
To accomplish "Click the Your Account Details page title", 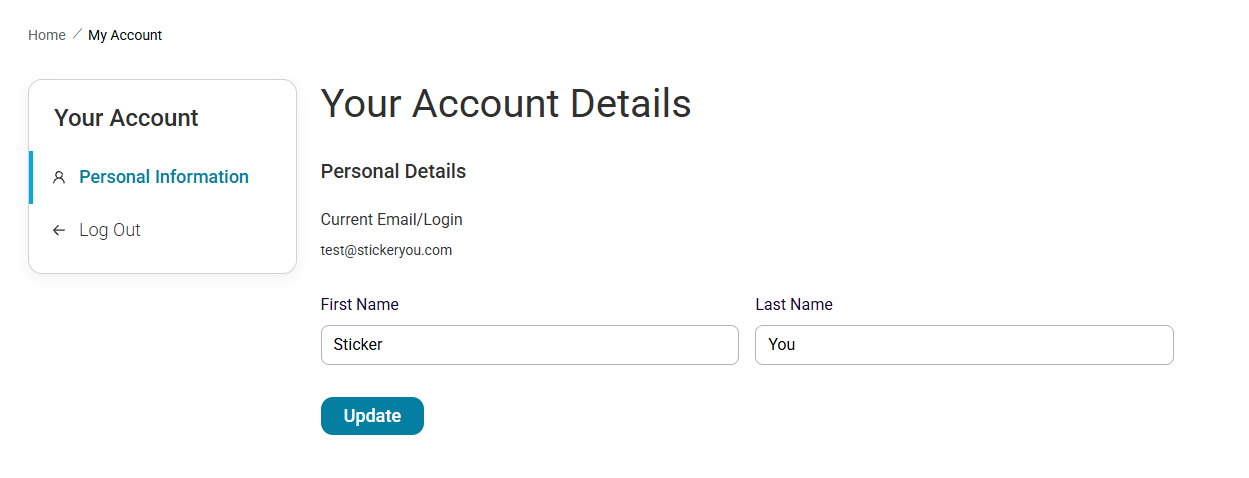I will (506, 104).
